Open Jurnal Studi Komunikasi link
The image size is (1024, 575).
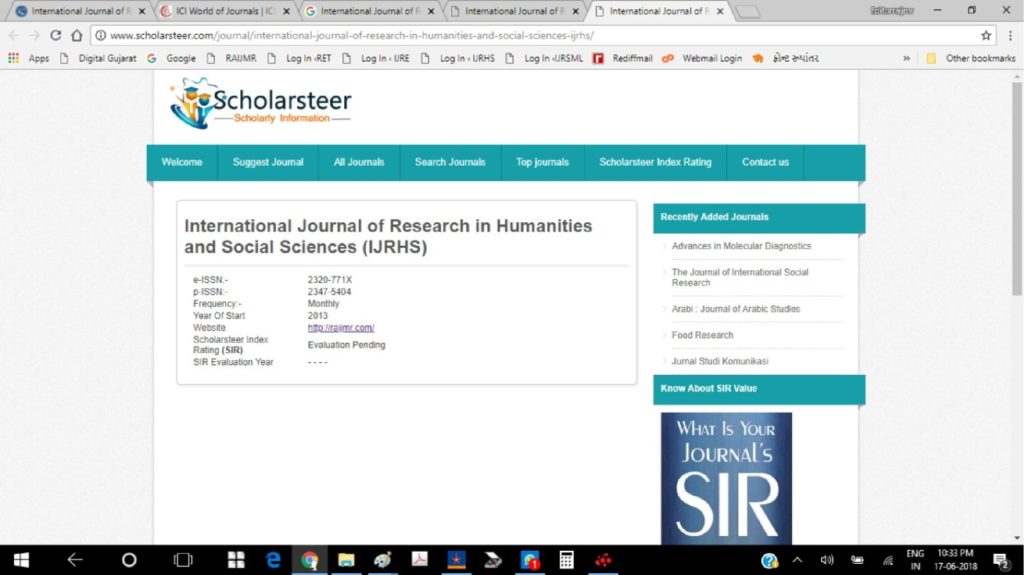[x=720, y=361]
